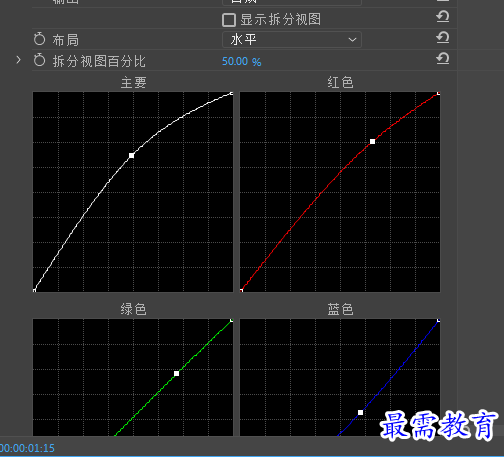Open the 布局 dropdown showing 水平
Screen dimensions: 504x457
click(x=292, y=40)
